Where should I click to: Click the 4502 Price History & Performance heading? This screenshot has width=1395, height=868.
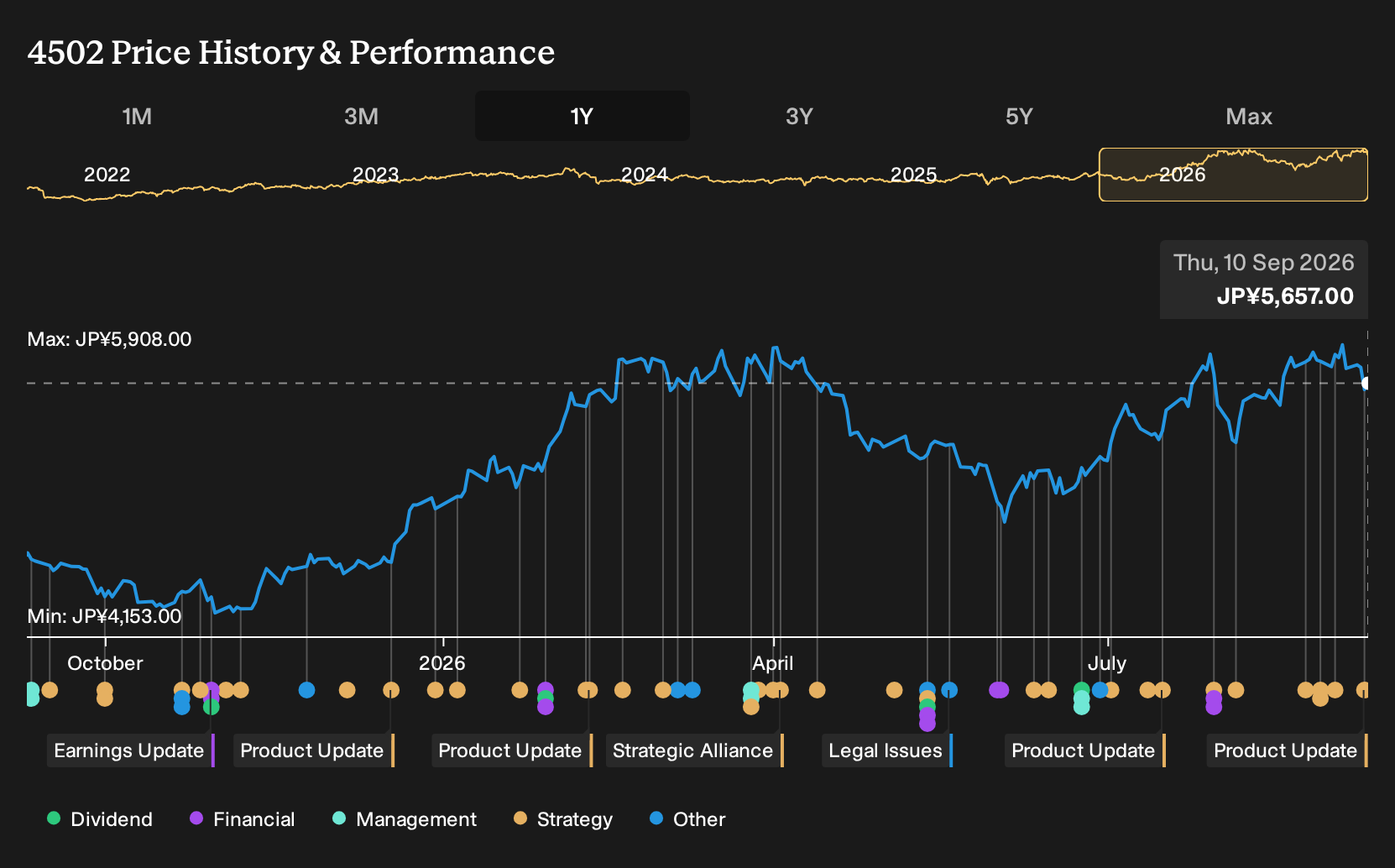click(291, 52)
